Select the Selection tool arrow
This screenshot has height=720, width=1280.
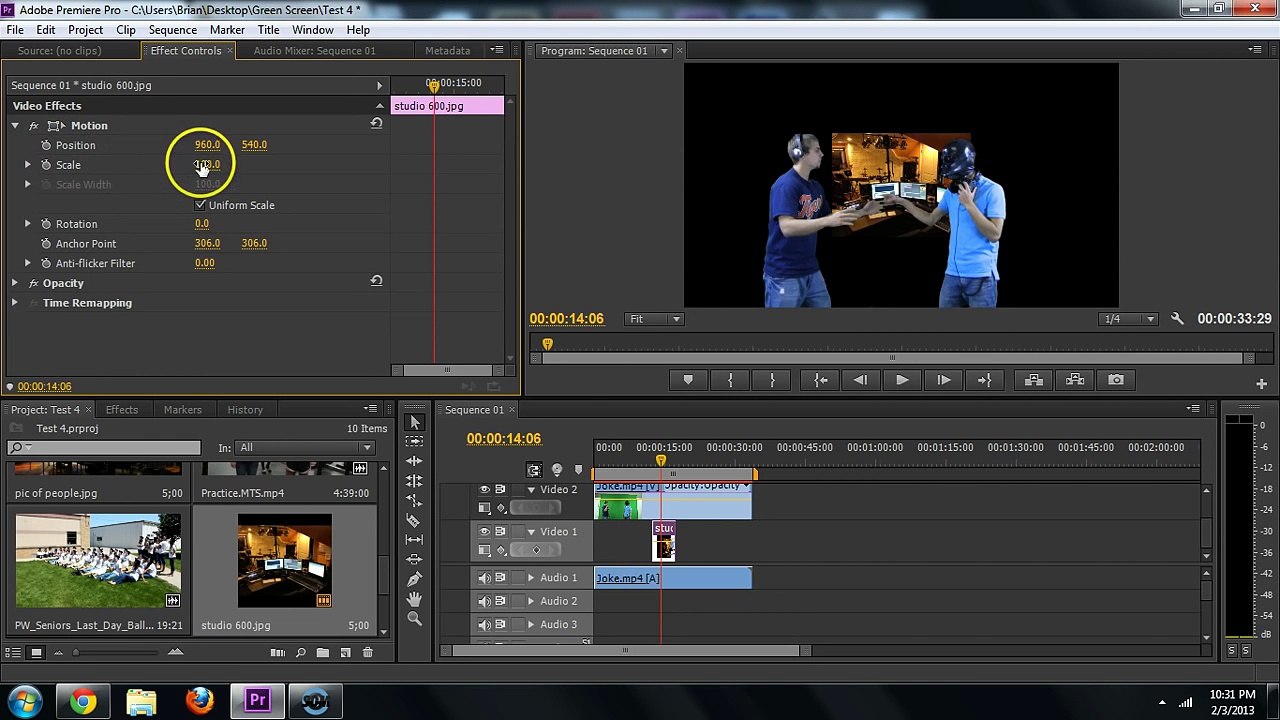[414, 422]
